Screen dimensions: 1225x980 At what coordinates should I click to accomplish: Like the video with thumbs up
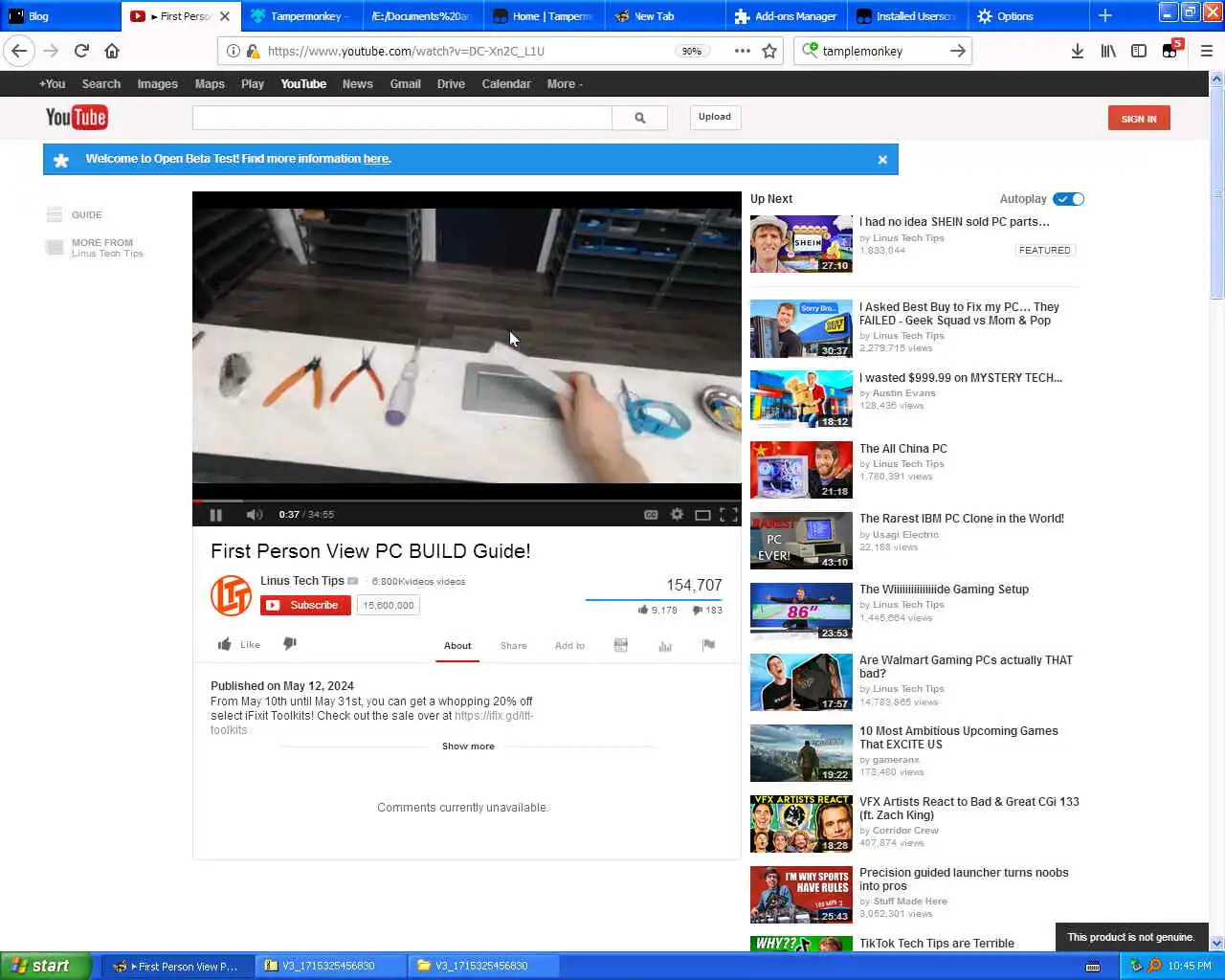[x=239, y=645]
